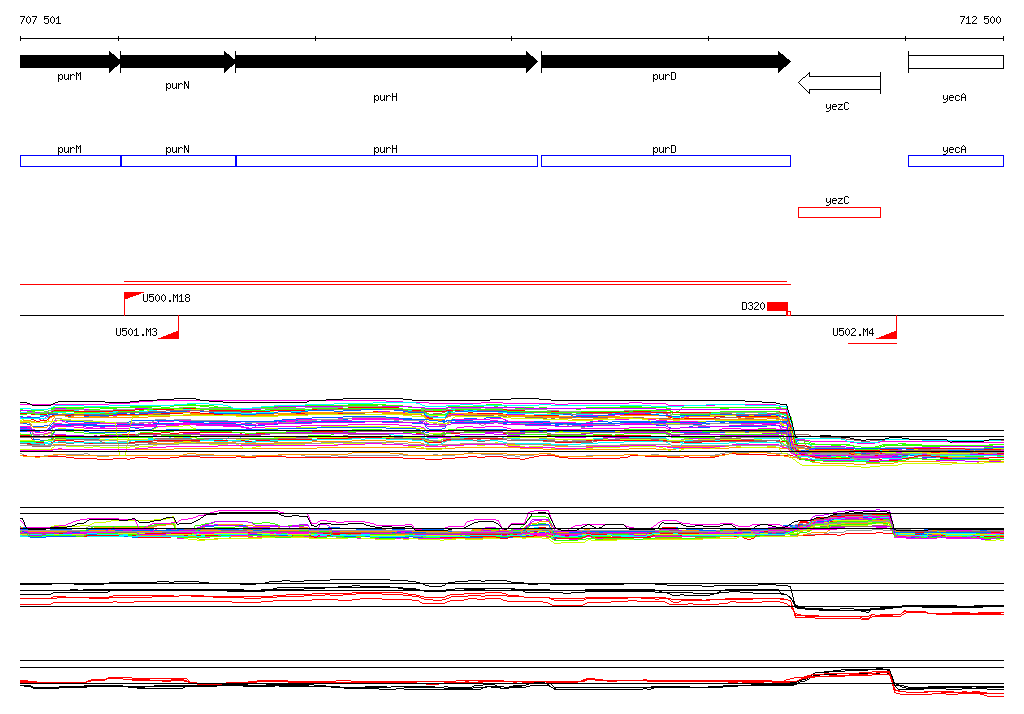Viewport: 1024px width, 714px height.
Task: Click the purN black gene arrow
Action: click(178, 62)
